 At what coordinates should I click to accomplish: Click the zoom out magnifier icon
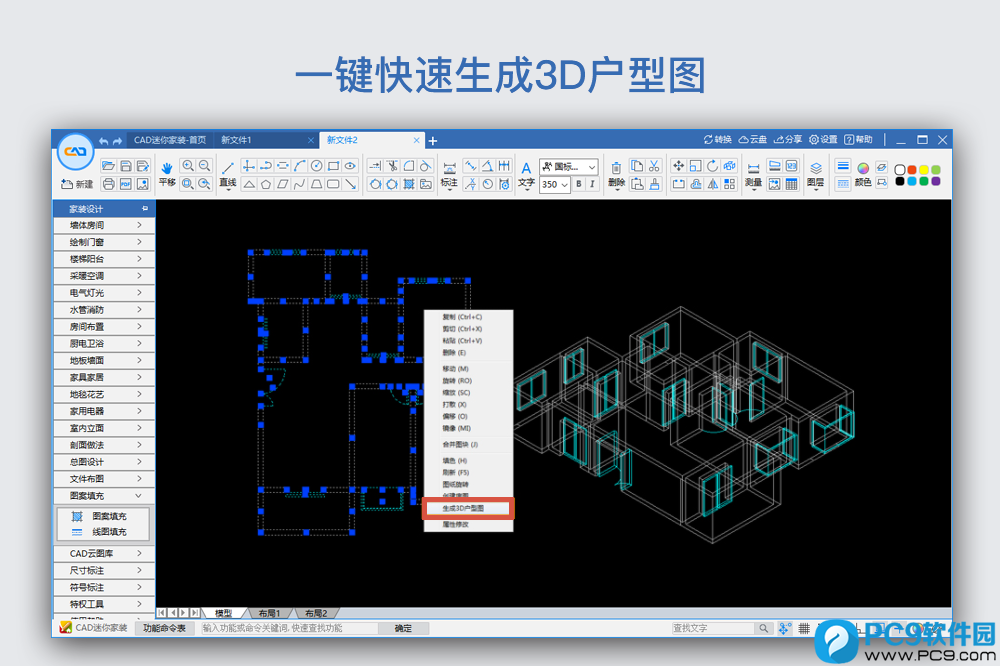(204, 166)
